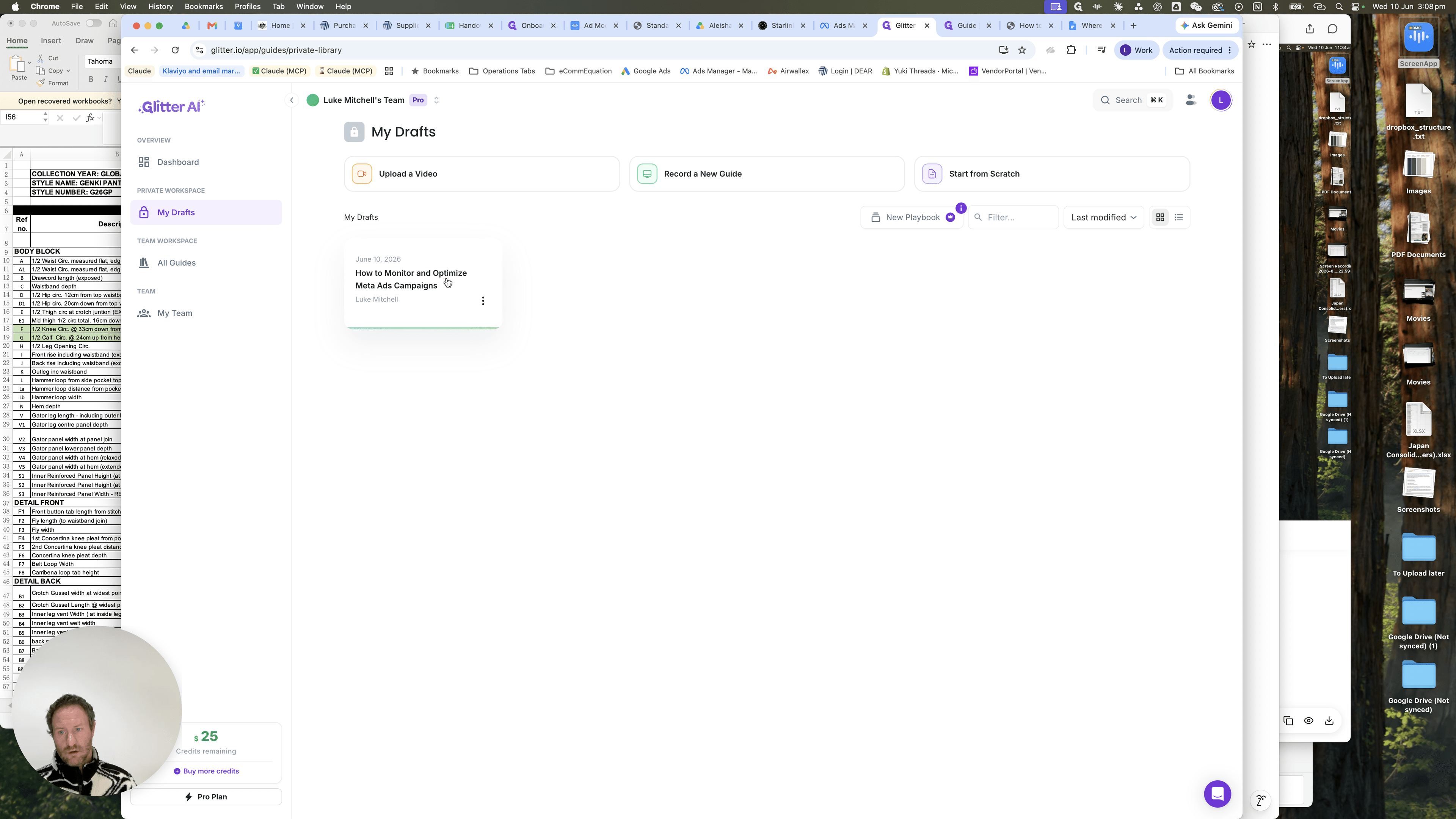Viewport: 1456px width, 819px height.
Task: Switch to the Ads Manager tab
Action: pyautogui.click(x=842, y=25)
